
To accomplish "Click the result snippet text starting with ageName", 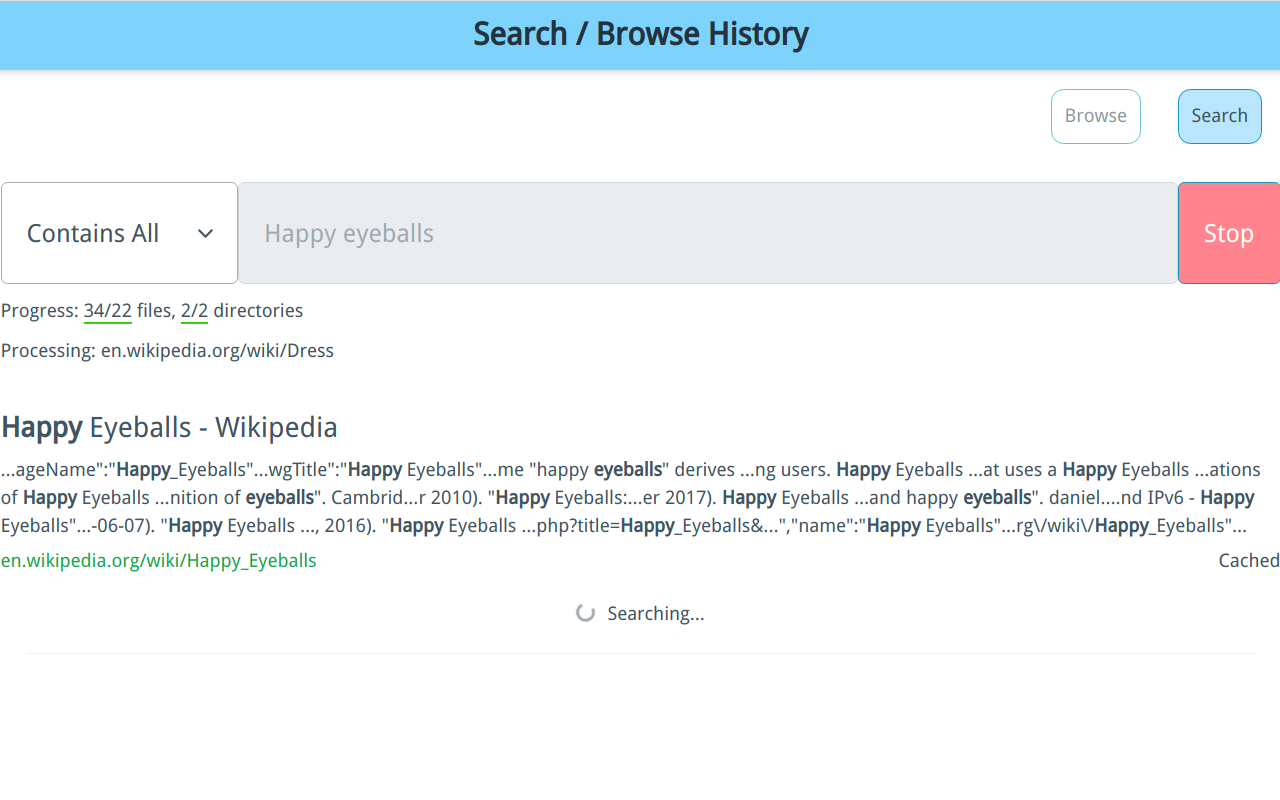I will [x=640, y=497].
